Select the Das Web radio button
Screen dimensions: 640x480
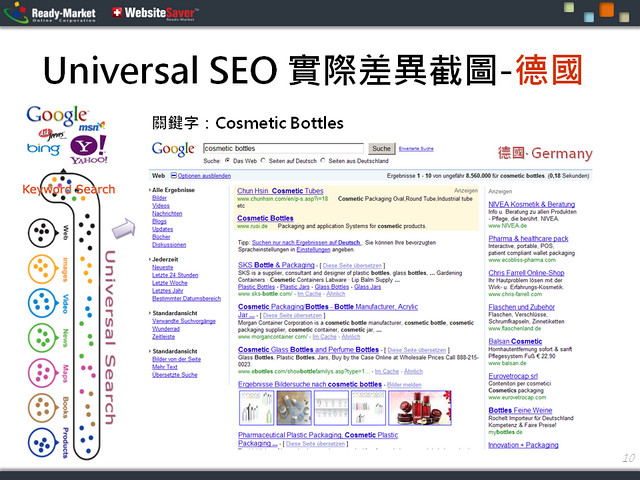pos(227,161)
